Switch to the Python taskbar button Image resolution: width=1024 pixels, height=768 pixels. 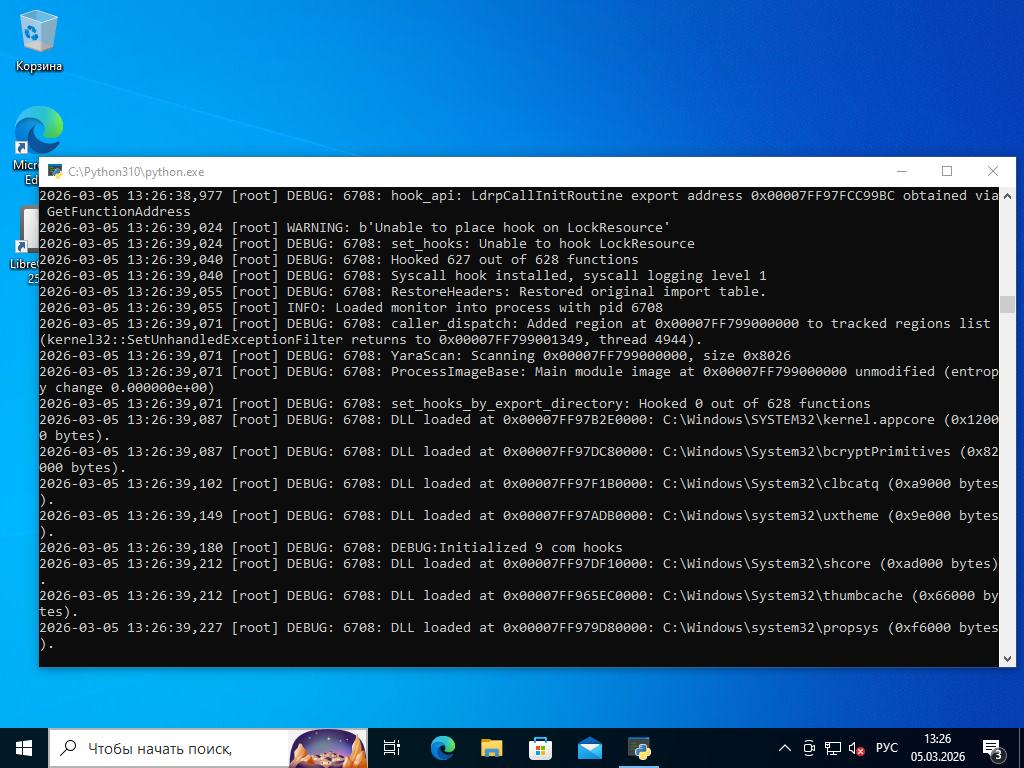639,748
